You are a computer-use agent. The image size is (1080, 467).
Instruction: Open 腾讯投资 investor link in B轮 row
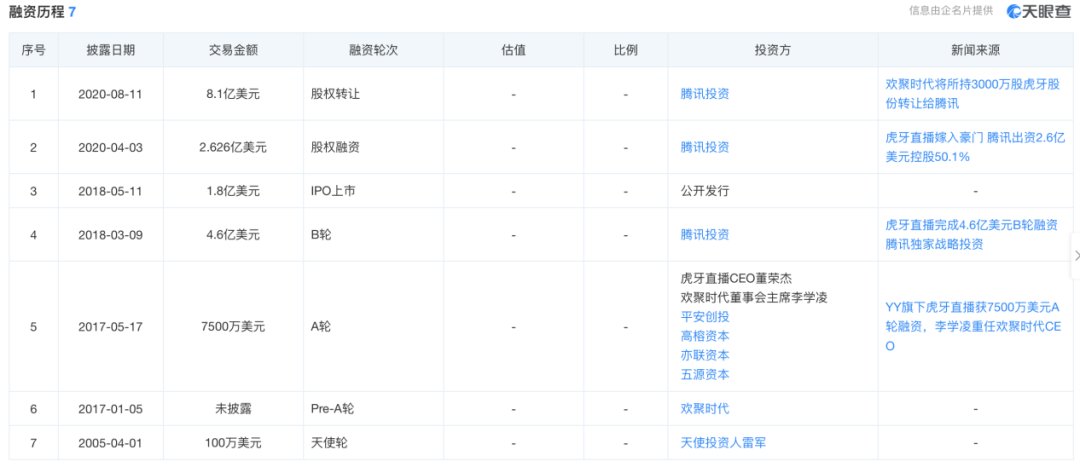(705, 234)
